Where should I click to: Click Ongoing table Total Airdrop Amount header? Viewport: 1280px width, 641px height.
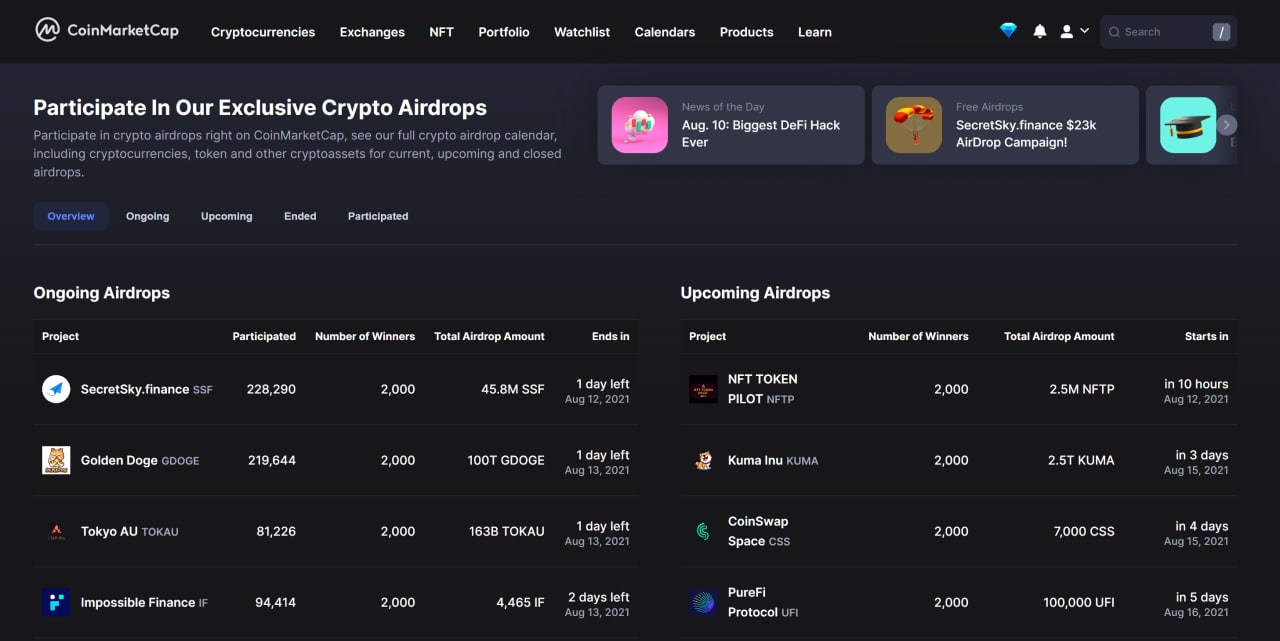(489, 336)
